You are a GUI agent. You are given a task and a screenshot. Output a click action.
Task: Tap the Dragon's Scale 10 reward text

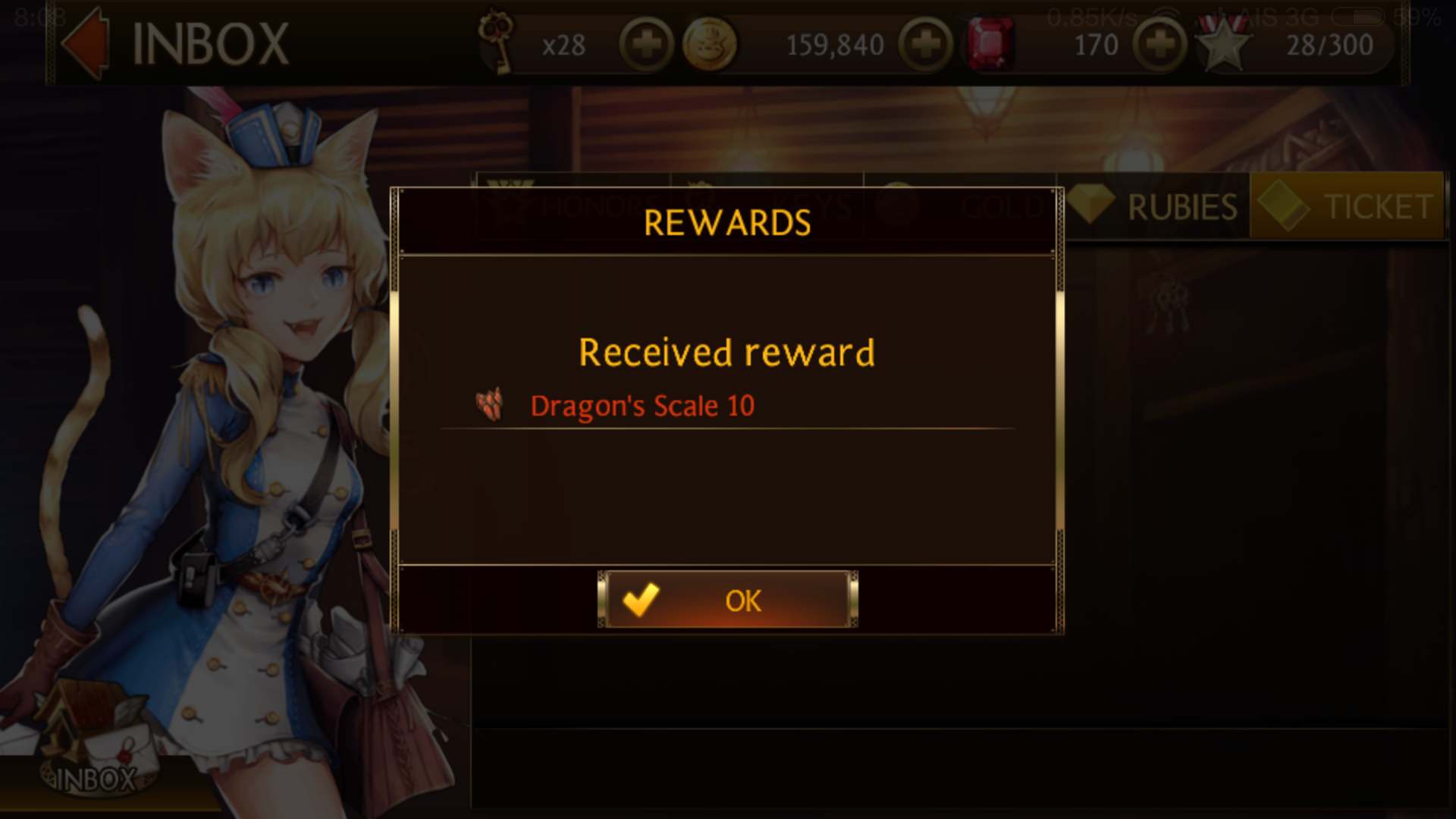[642, 406]
